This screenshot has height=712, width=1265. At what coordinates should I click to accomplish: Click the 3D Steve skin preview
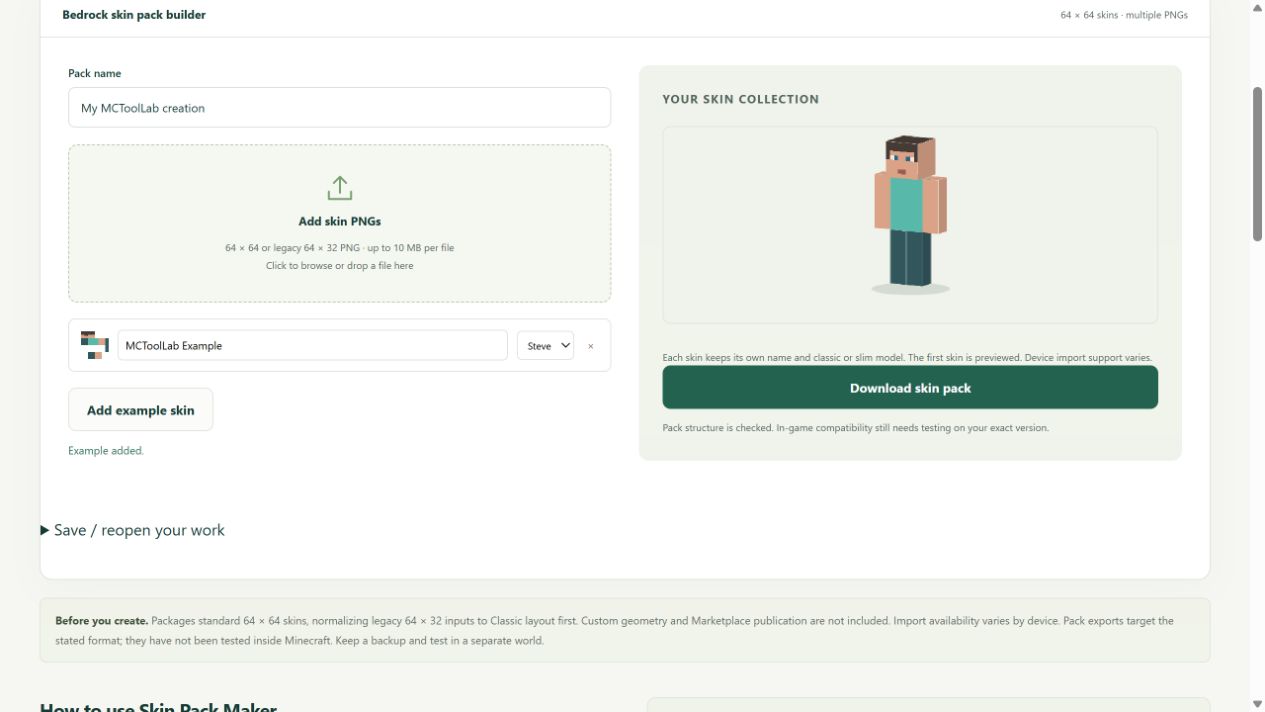click(x=910, y=216)
